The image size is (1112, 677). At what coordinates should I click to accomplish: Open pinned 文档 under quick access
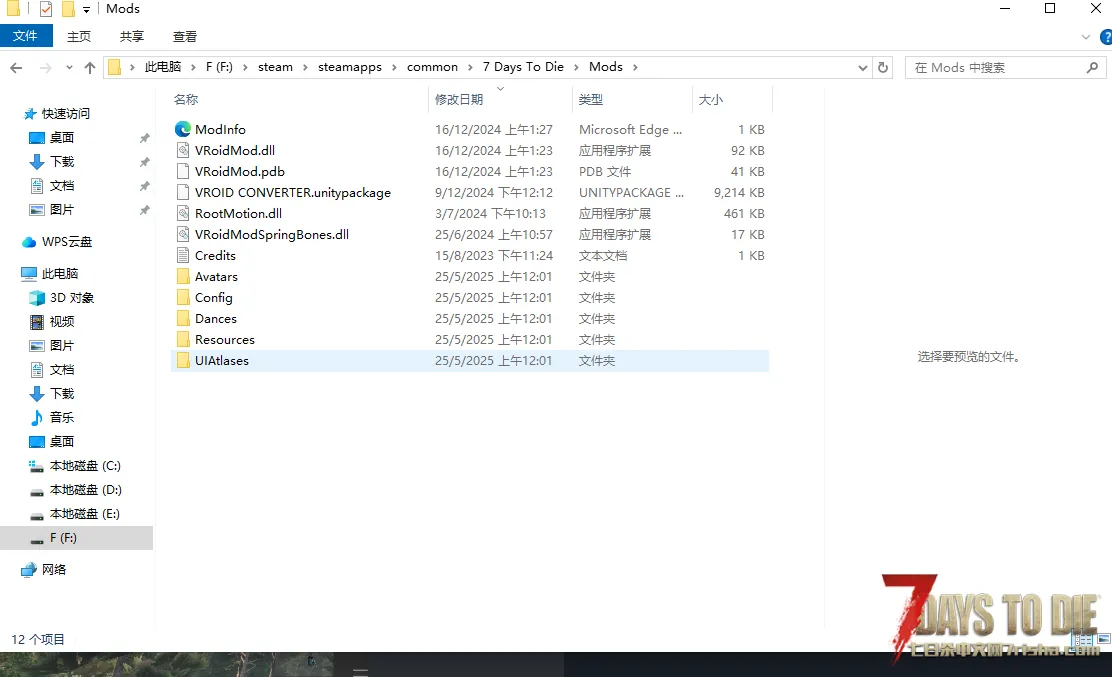click(x=52, y=186)
